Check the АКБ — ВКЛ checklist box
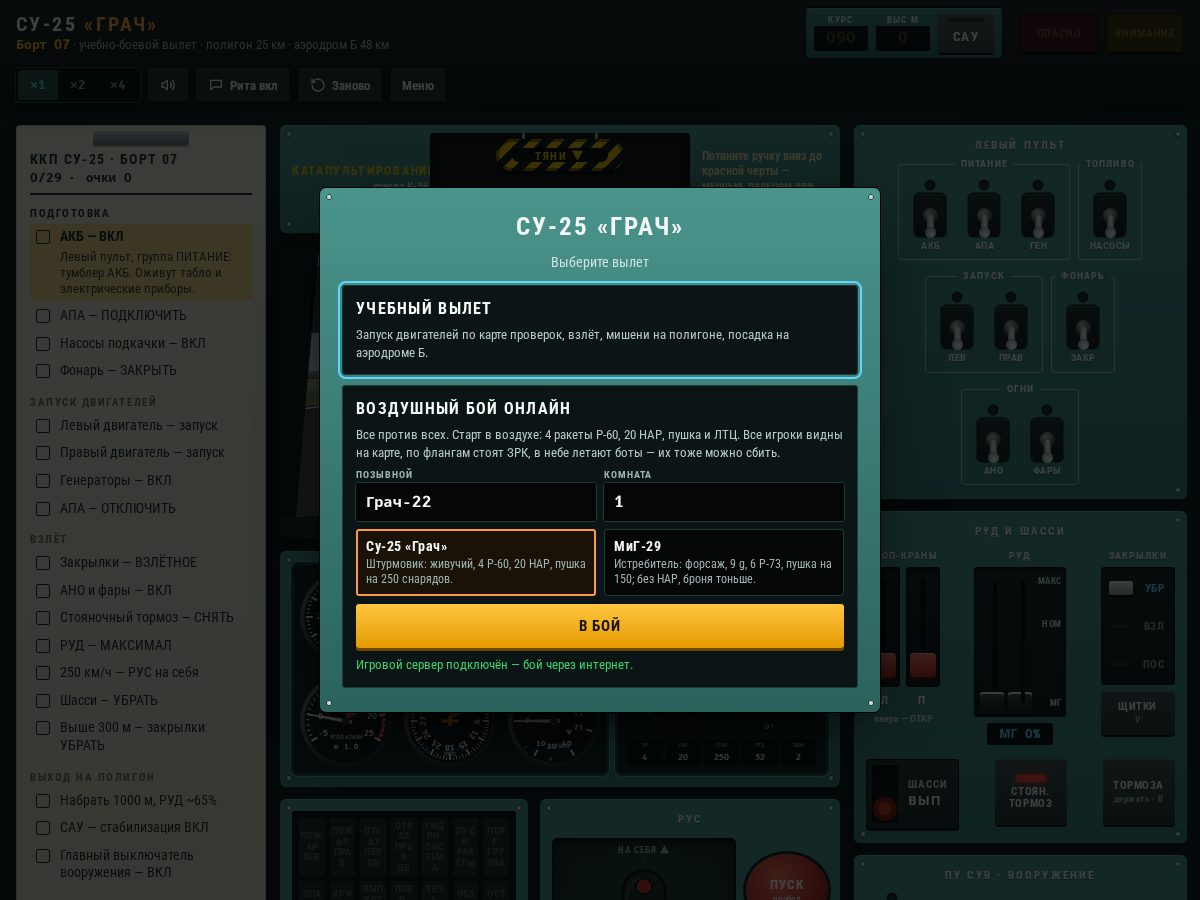This screenshot has width=1200, height=900. [x=43, y=237]
